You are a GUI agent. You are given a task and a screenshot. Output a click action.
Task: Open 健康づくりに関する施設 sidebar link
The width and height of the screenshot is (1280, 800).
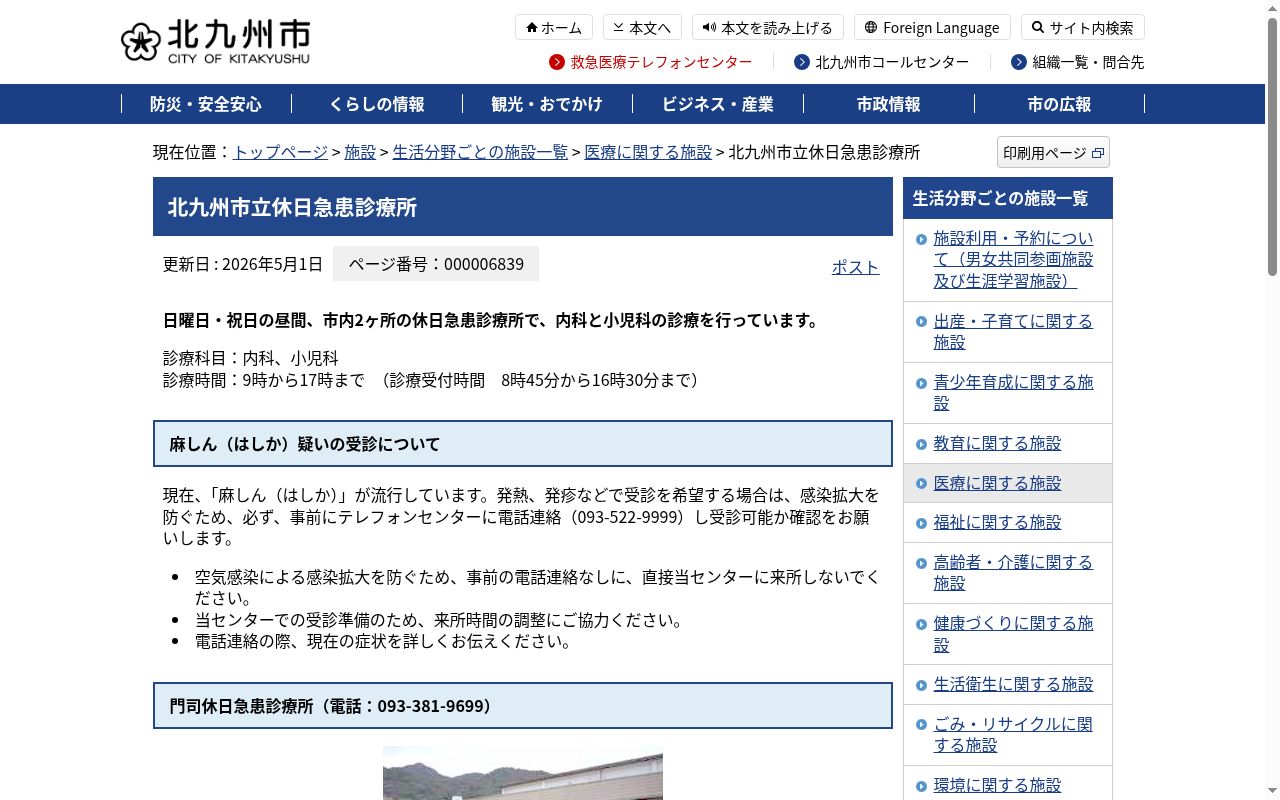point(1014,634)
